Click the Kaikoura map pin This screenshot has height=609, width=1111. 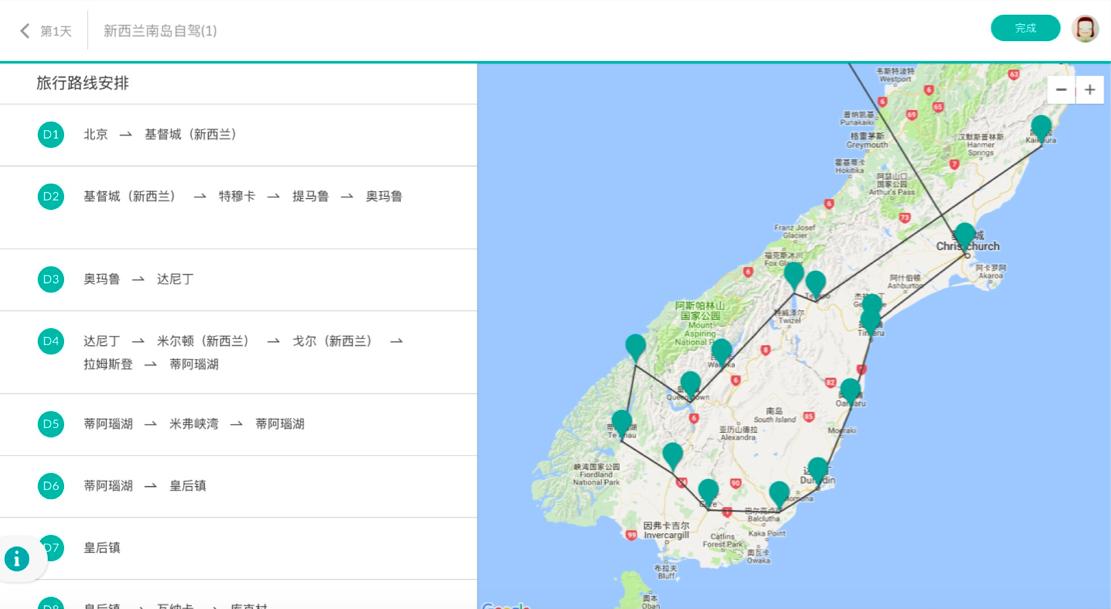pyautogui.click(x=1041, y=127)
